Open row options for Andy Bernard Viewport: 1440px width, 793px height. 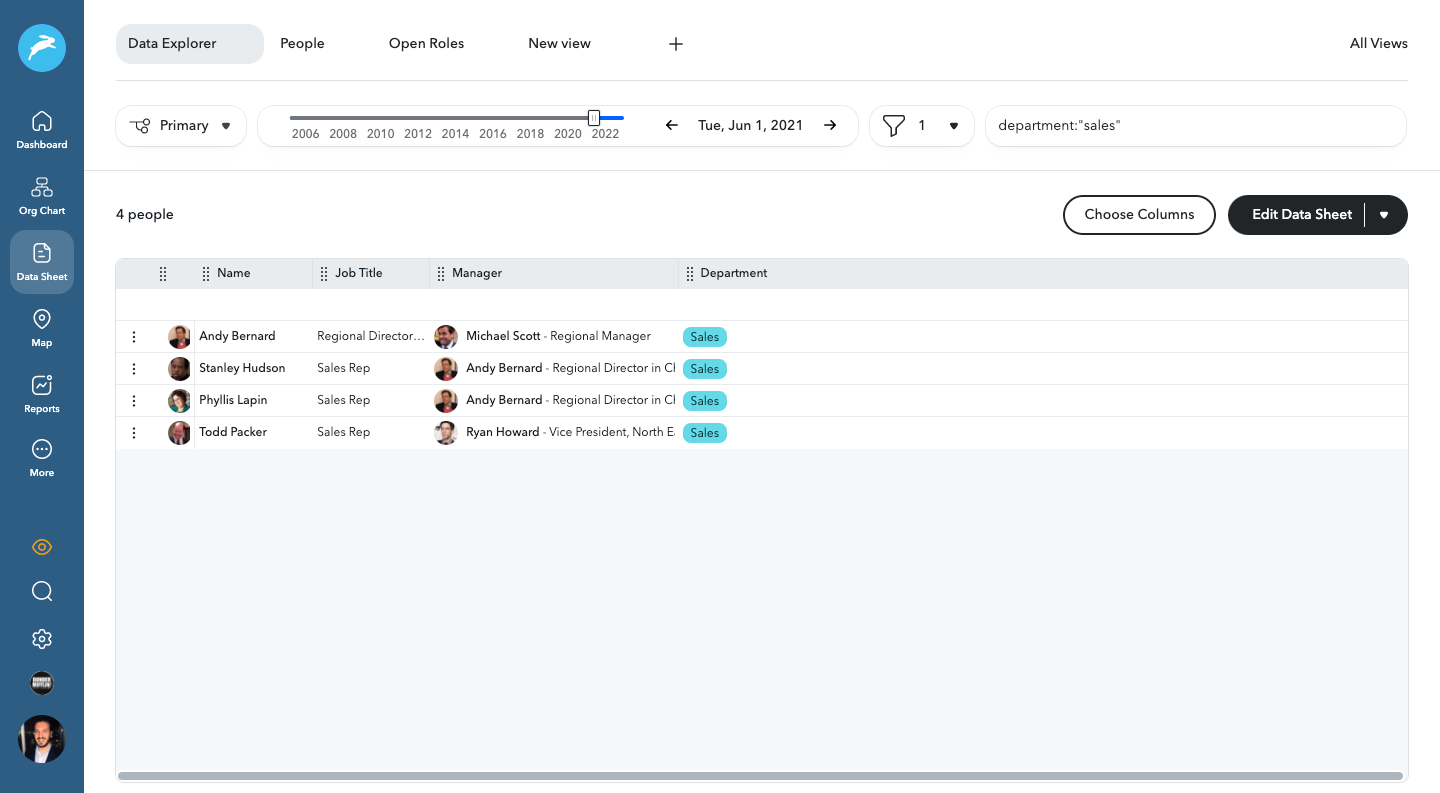point(134,337)
